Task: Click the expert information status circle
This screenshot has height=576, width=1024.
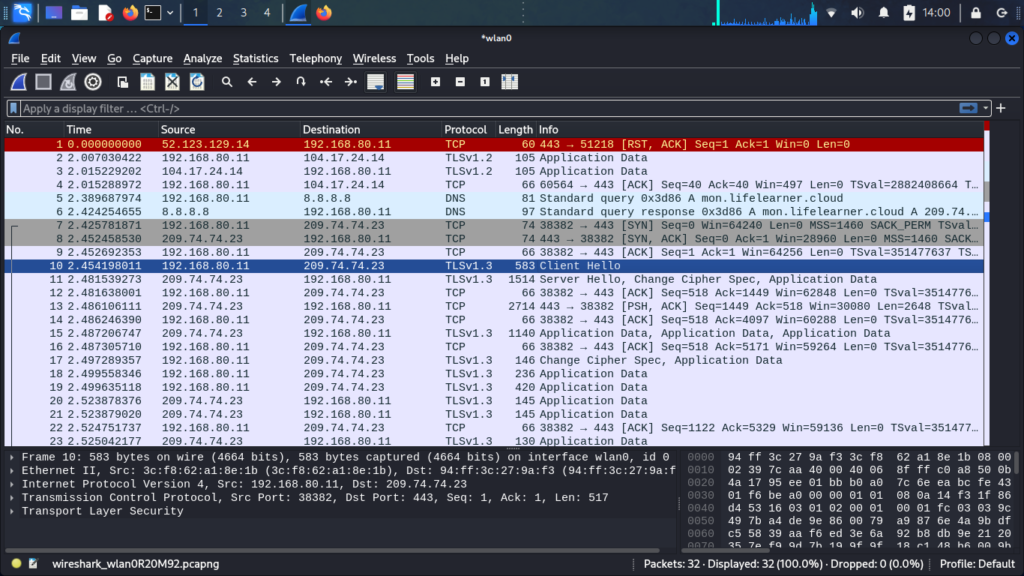Action: pos(16,564)
